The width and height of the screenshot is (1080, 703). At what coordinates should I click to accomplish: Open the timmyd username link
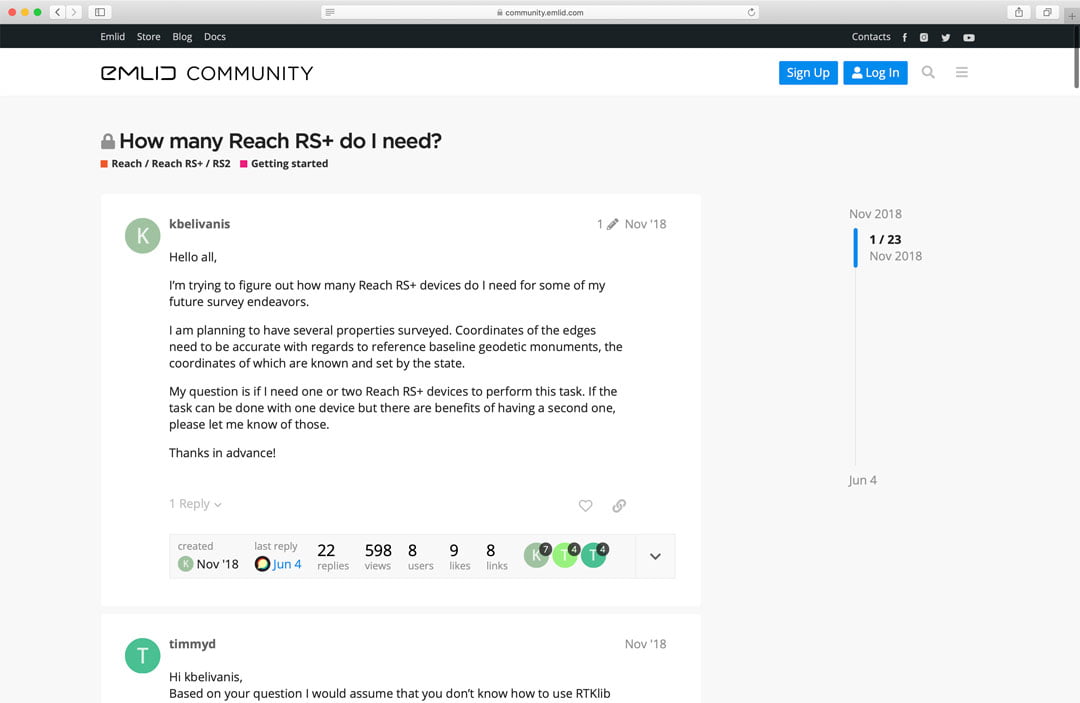click(x=192, y=644)
